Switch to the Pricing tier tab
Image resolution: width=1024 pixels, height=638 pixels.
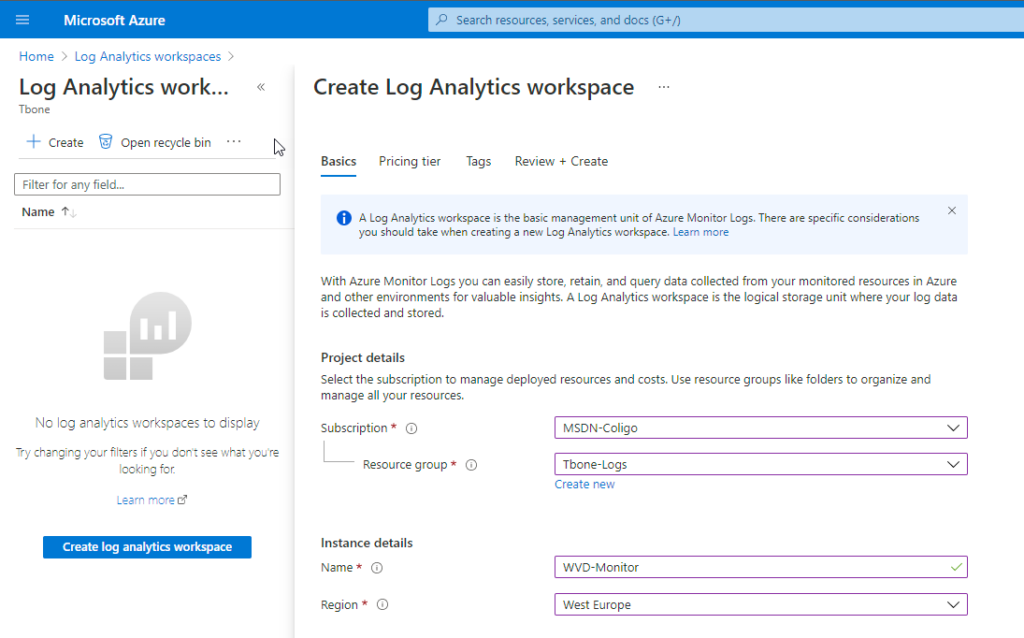click(x=409, y=161)
